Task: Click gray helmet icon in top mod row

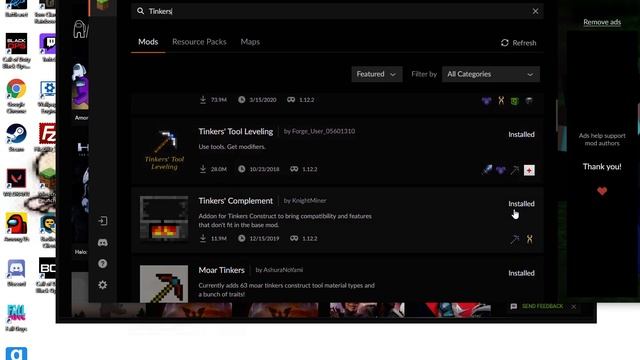Action: (x=529, y=100)
